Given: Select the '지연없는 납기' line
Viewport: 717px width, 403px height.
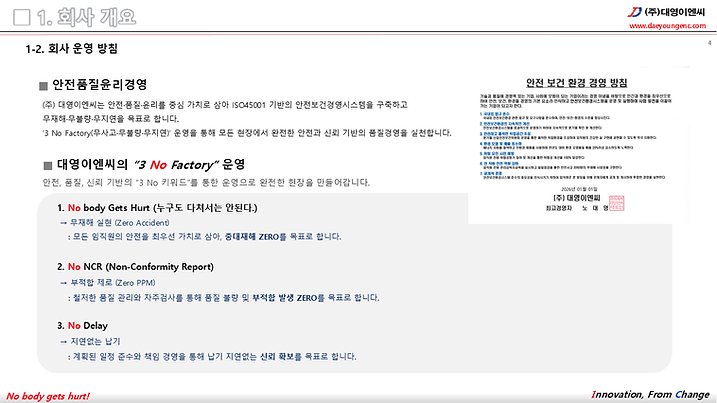Looking at the screenshot, I should click(90, 342).
